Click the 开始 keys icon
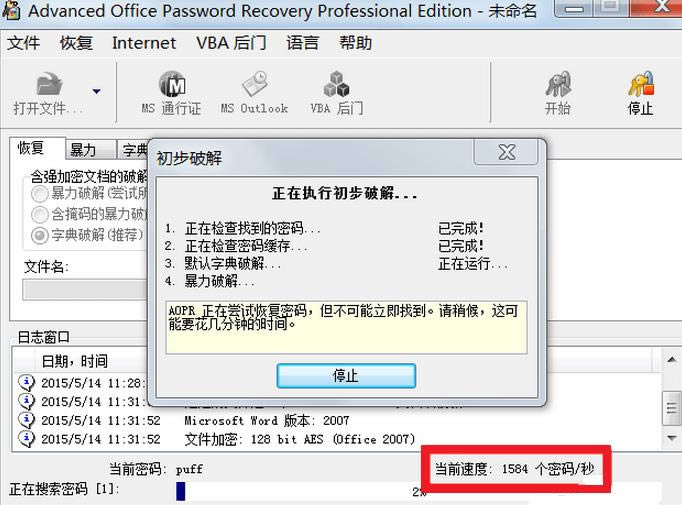Viewport: 682px width, 505px height. pos(558,84)
